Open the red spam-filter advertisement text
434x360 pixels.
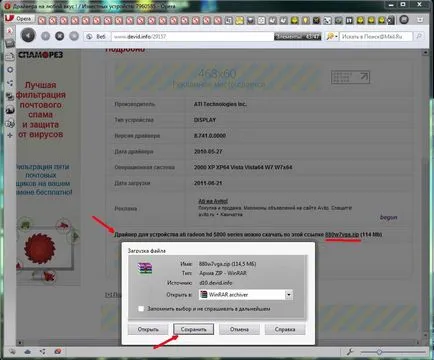click(x=41, y=109)
